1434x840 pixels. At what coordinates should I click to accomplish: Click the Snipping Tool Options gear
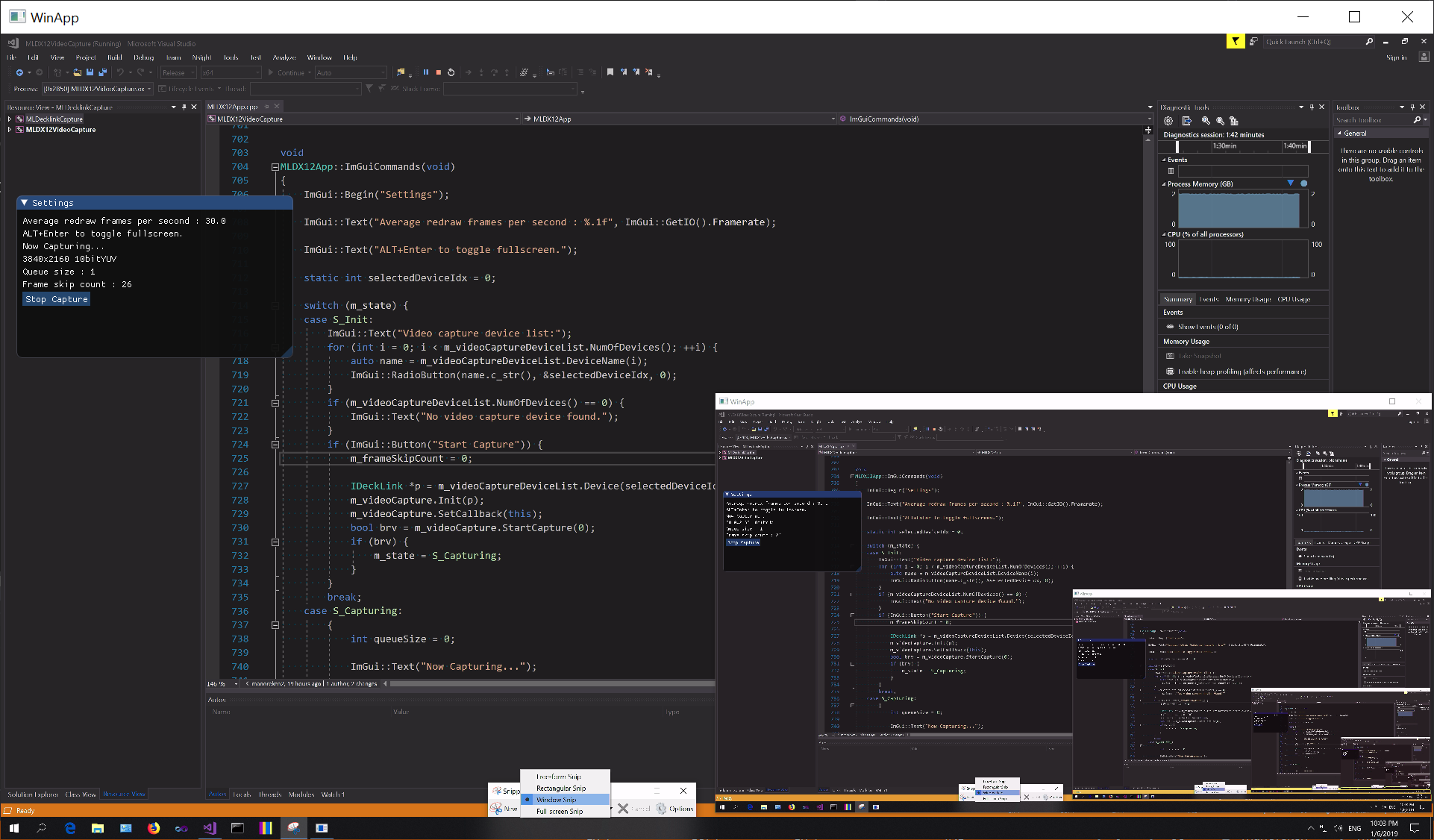click(661, 809)
